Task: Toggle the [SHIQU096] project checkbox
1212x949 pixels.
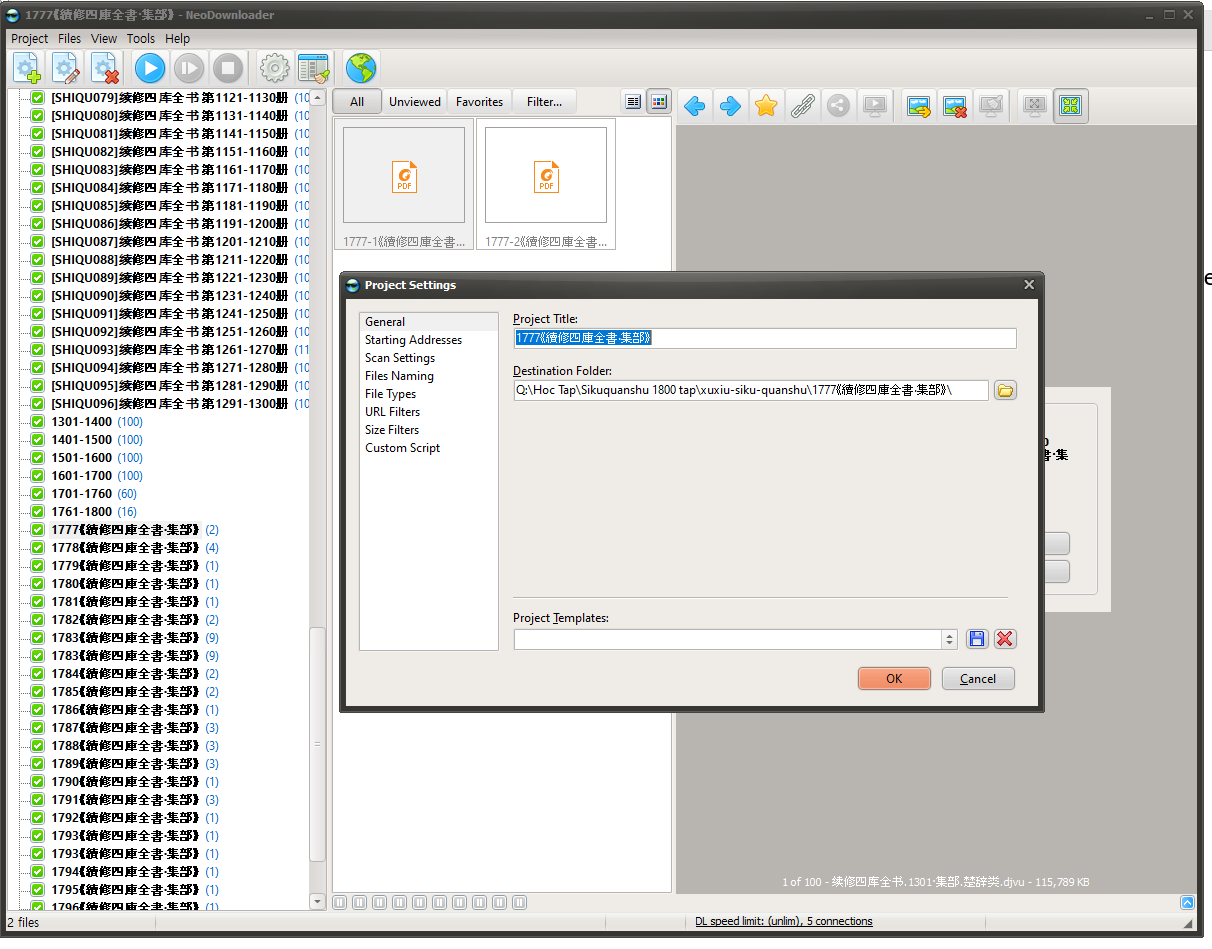Action: [x=37, y=404]
